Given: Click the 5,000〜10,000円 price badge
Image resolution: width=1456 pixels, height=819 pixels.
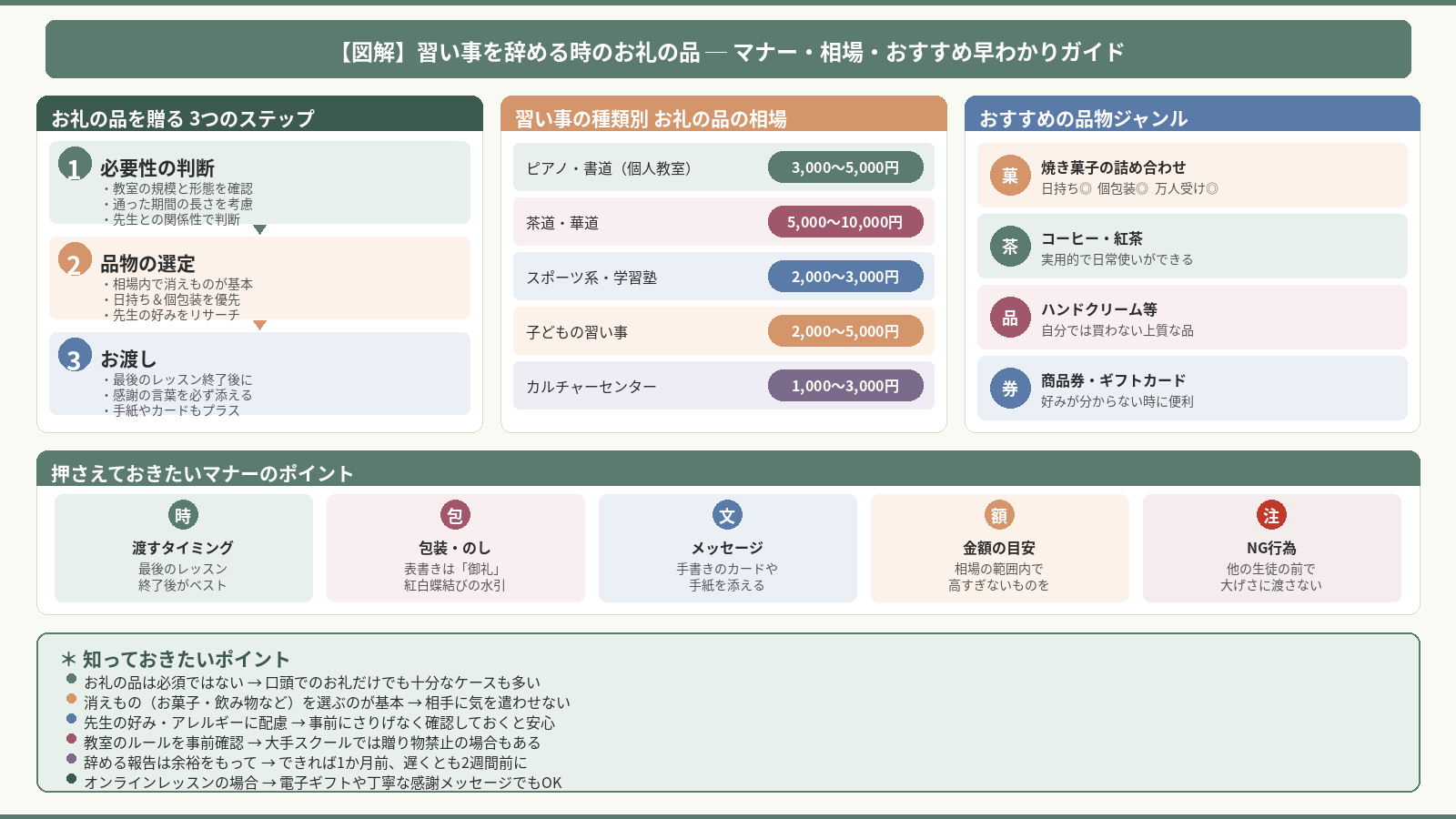Looking at the screenshot, I should [845, 222].
